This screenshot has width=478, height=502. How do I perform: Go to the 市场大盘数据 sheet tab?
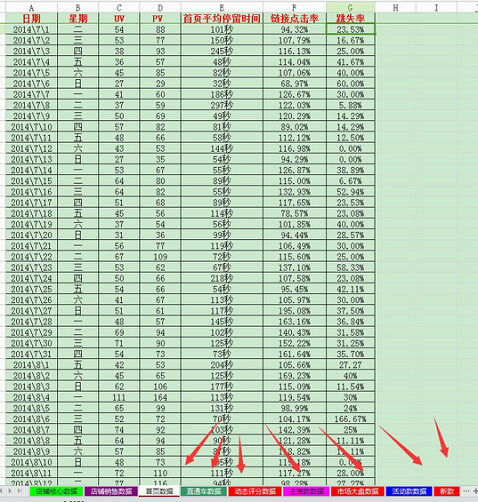click(x=358, y=491)
